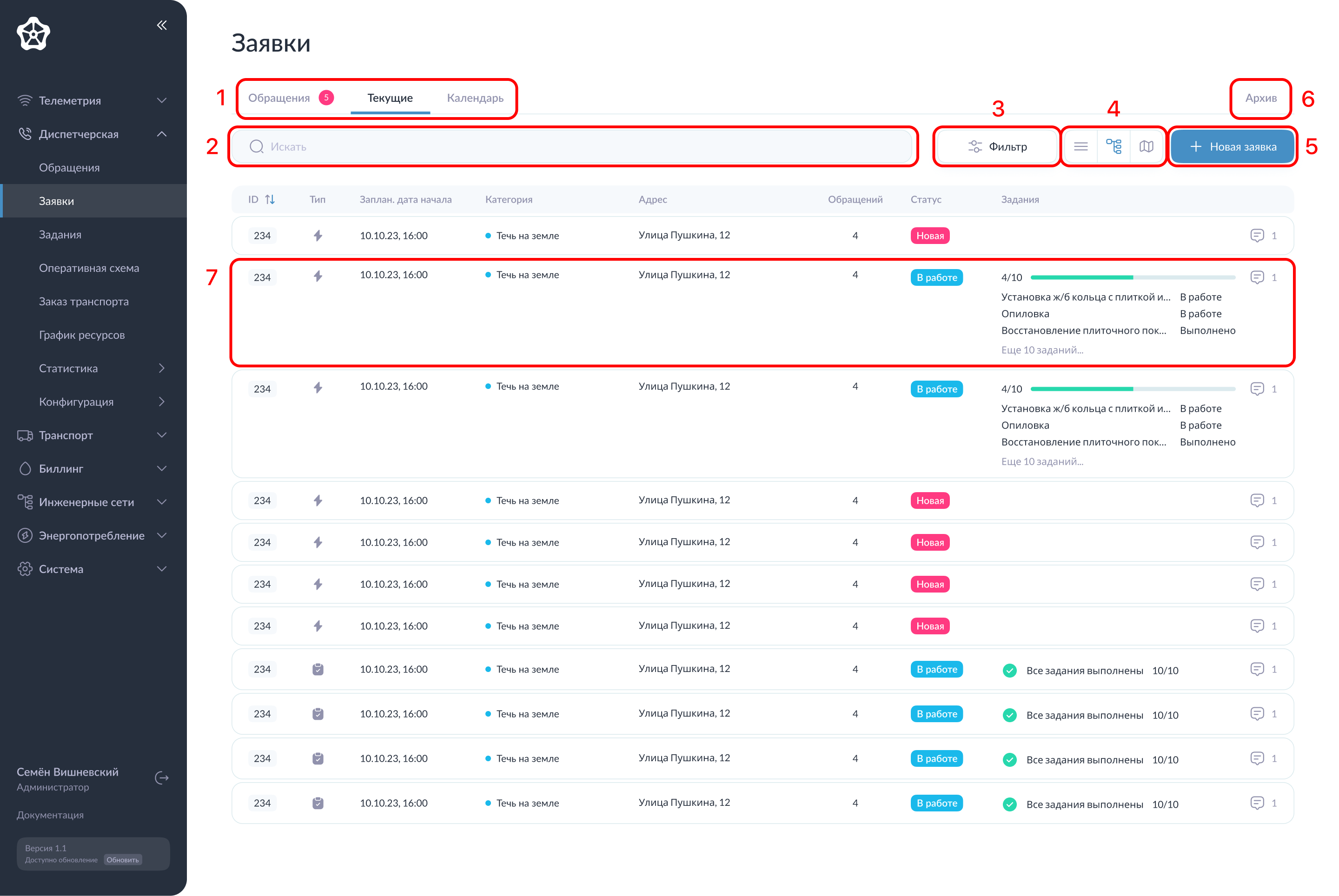Screen dimensions: 1339x896
Task: Collapse the sidebar with double-chevron icon
Action: pos(162,25)
